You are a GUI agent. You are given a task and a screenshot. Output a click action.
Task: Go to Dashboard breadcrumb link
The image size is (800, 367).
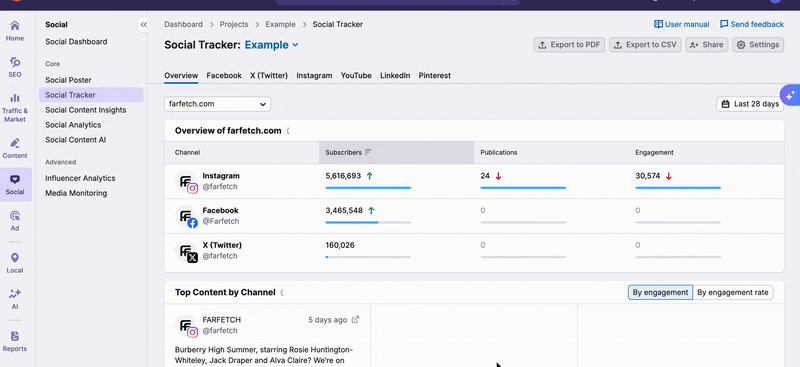point(183,24)
